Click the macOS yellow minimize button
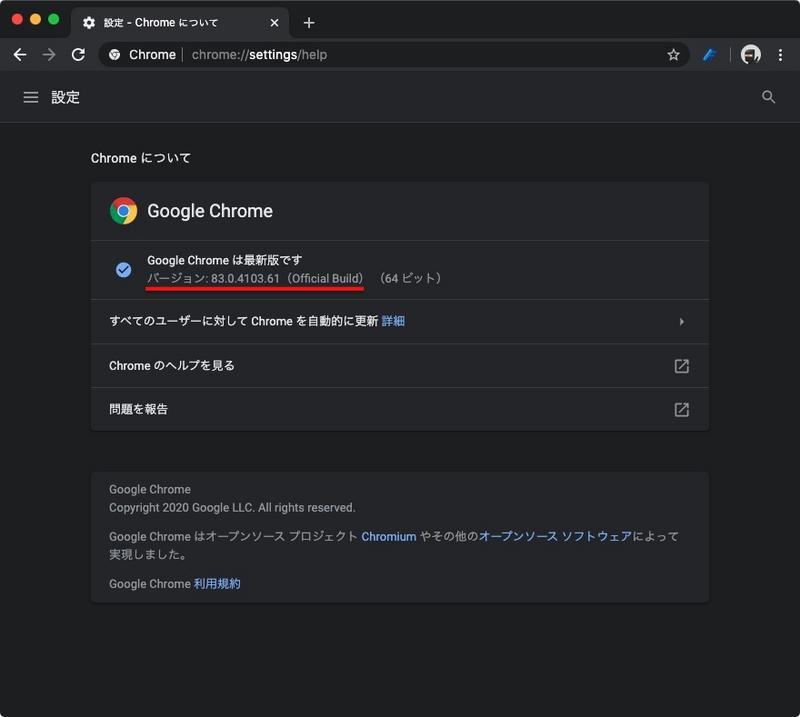This screenshot has height=717, width=800. pyautogui.click(x=35, y=19)
